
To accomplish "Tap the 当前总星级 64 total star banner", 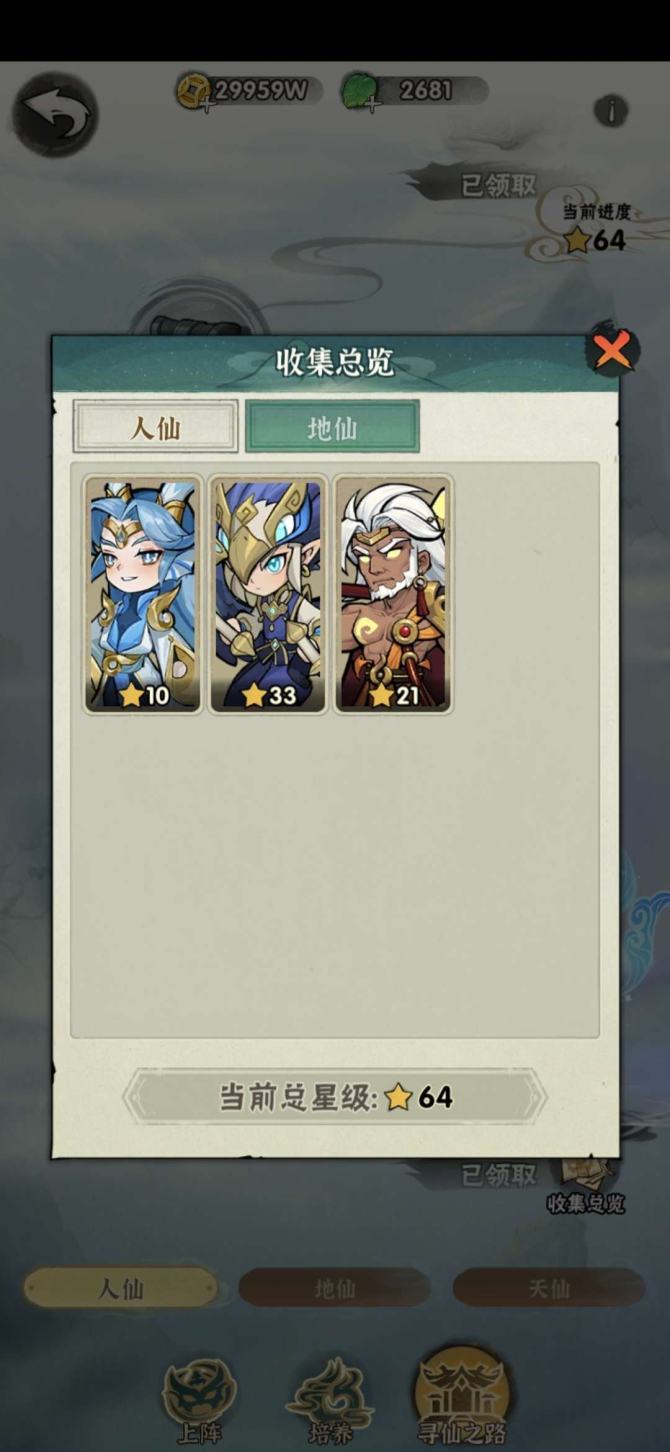I will pos(335,1097).
